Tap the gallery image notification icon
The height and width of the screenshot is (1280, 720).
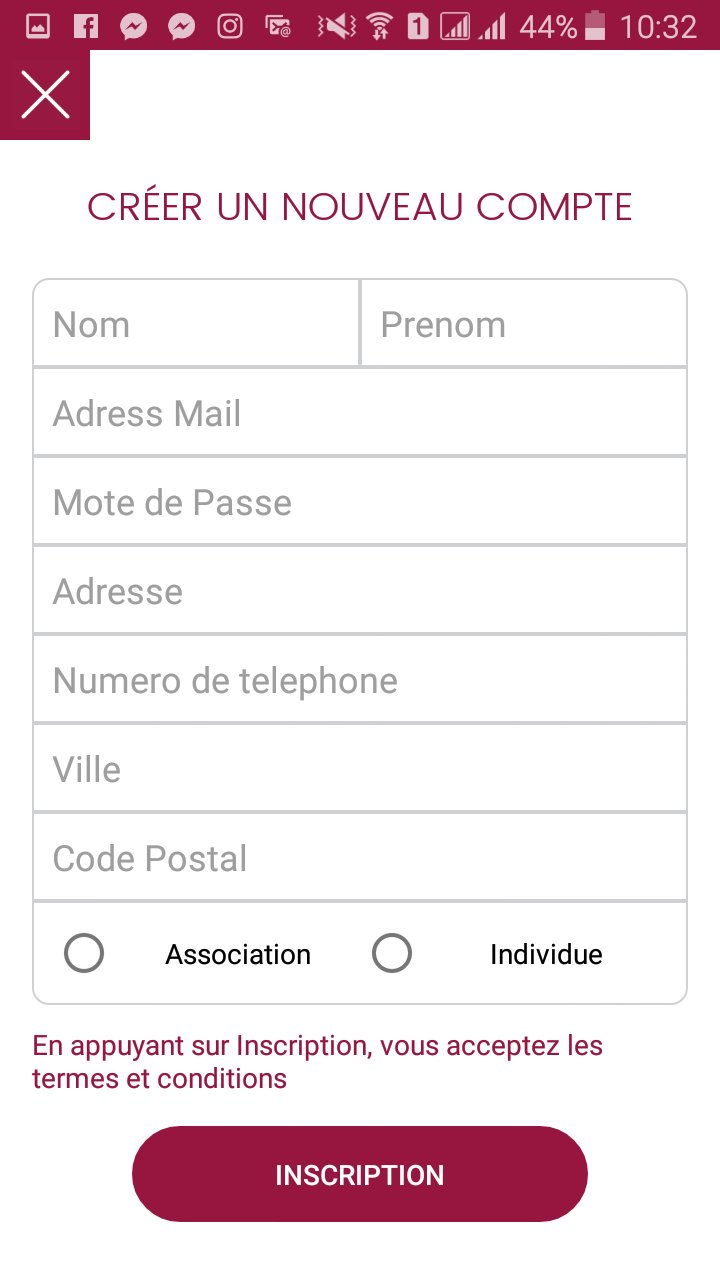click(38, 27)
